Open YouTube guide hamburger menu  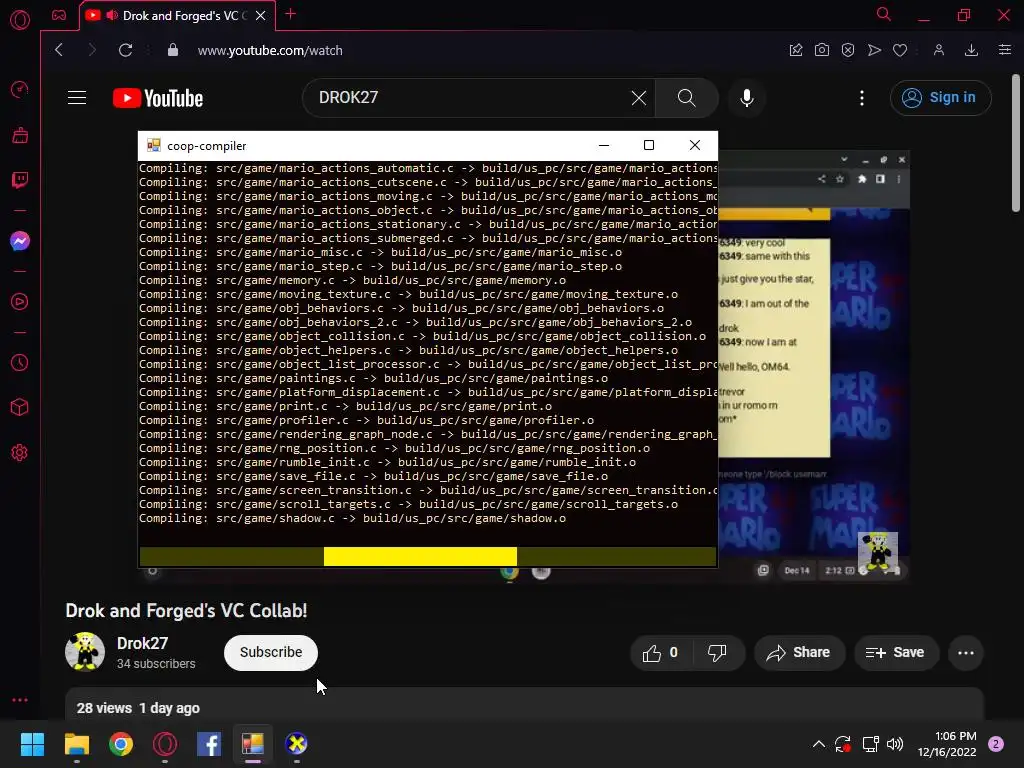coord(77,98)
